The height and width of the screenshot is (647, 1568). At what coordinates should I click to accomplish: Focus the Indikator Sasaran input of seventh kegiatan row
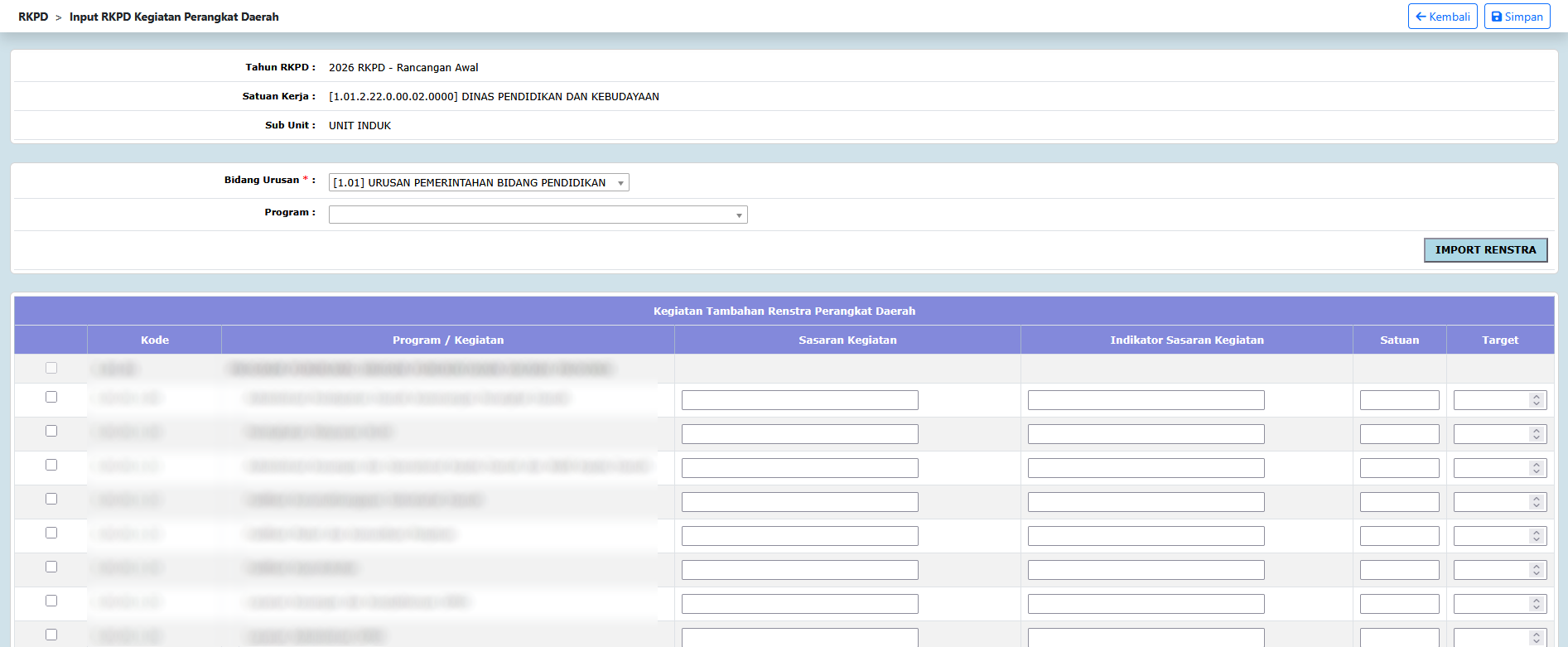(1146, 604)
